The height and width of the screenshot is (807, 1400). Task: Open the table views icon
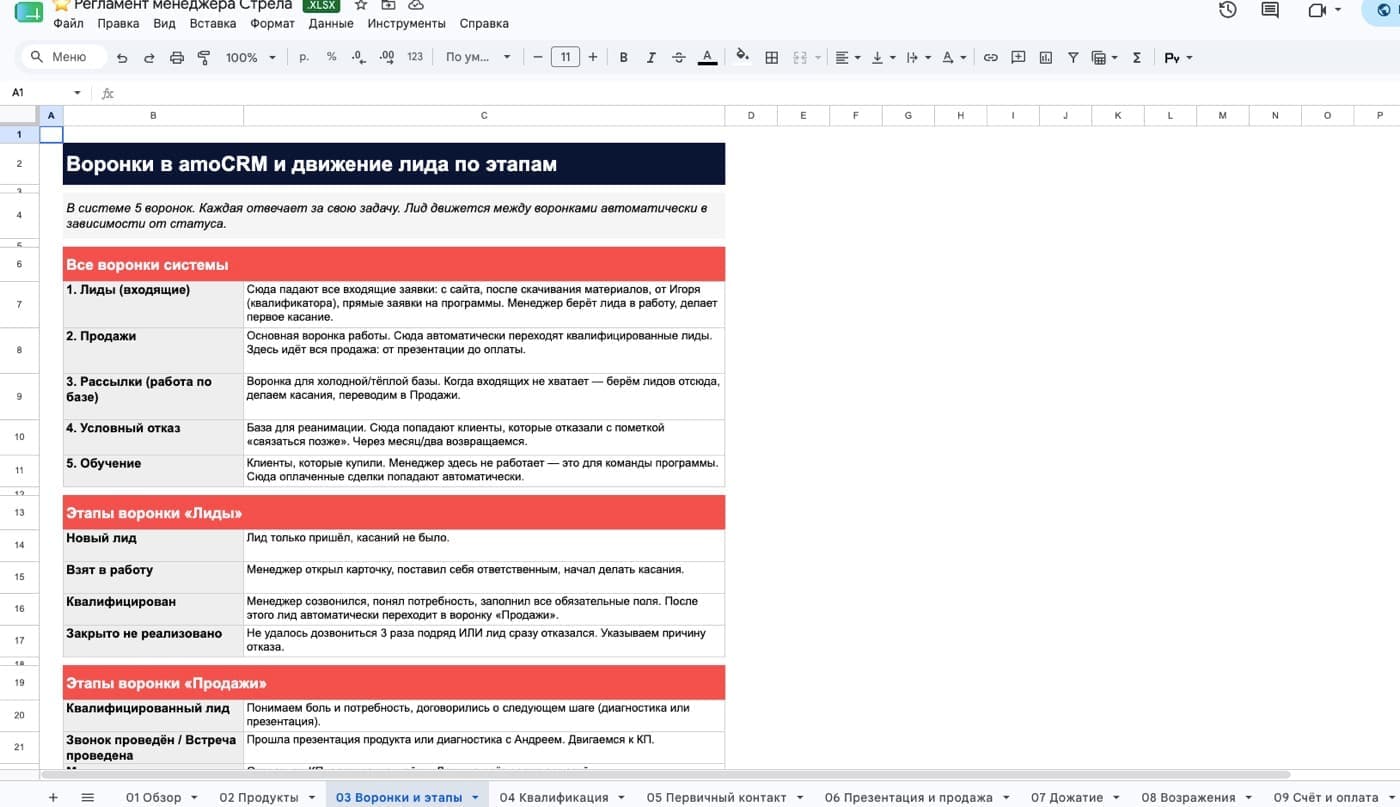pos(1100,58)
